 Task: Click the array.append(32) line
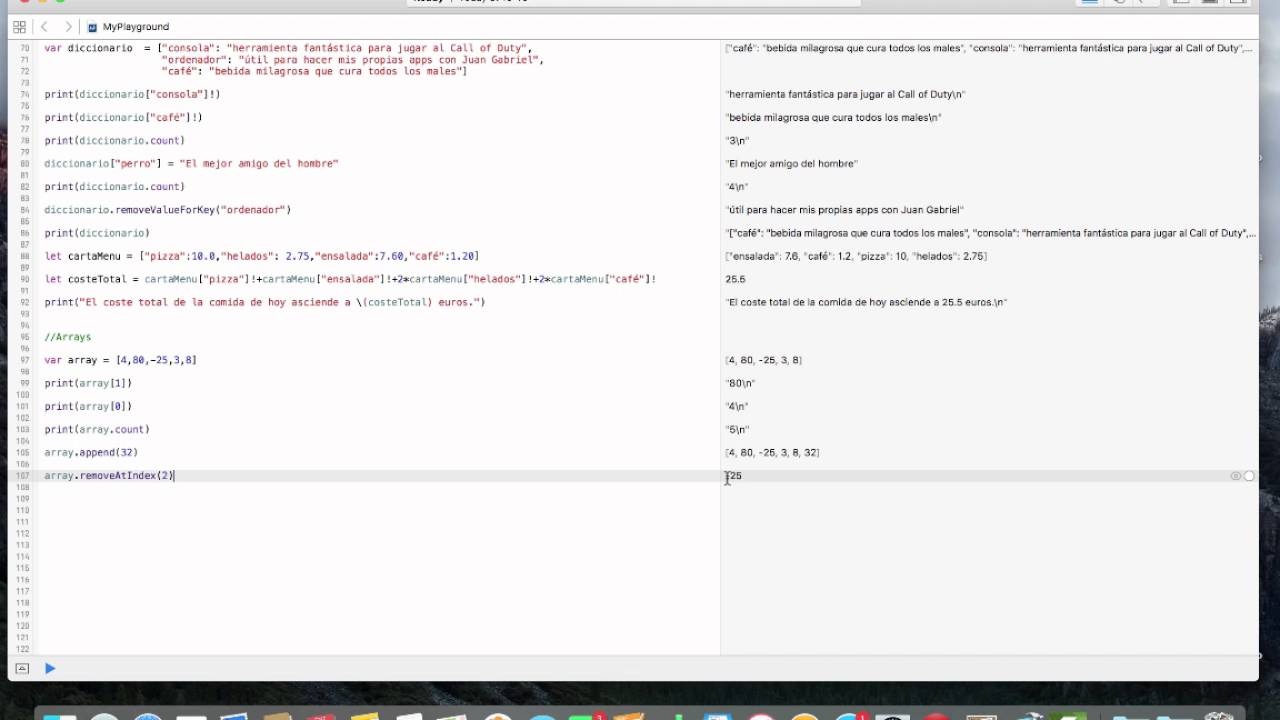[x=91, y=452]
